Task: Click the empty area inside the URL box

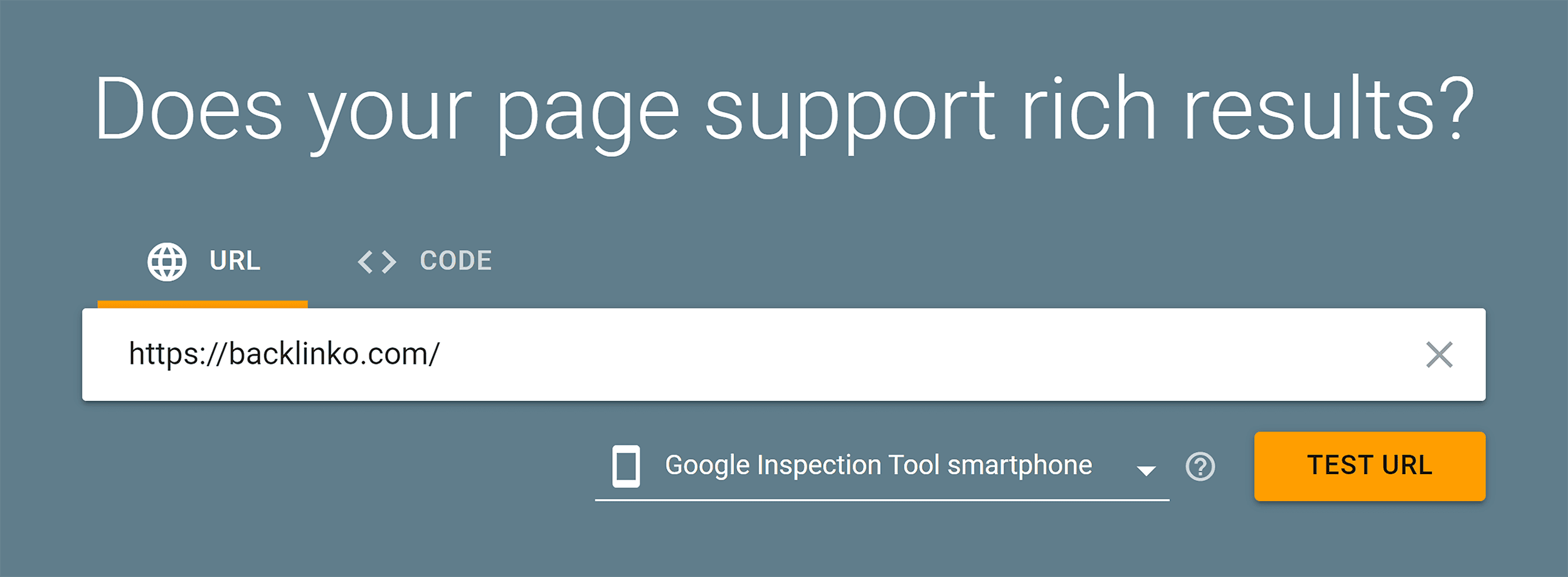Action: [928, 354]
